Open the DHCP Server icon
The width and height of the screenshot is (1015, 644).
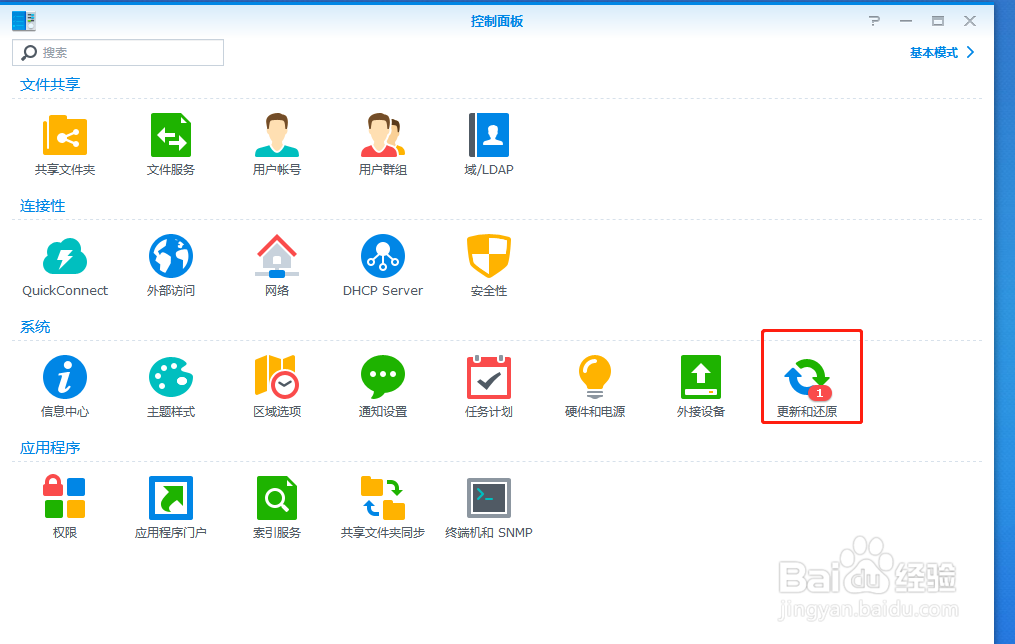(383, 256)
